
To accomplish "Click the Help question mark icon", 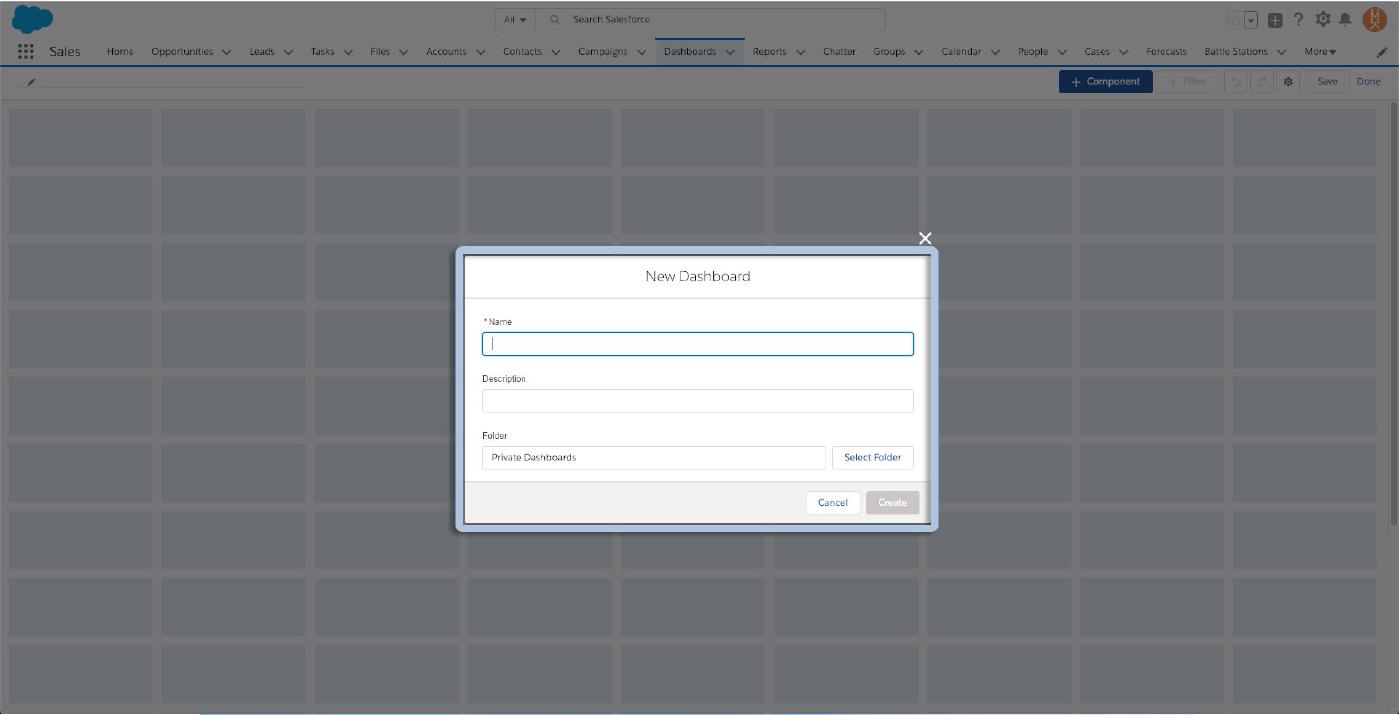I will (1299, 19).
